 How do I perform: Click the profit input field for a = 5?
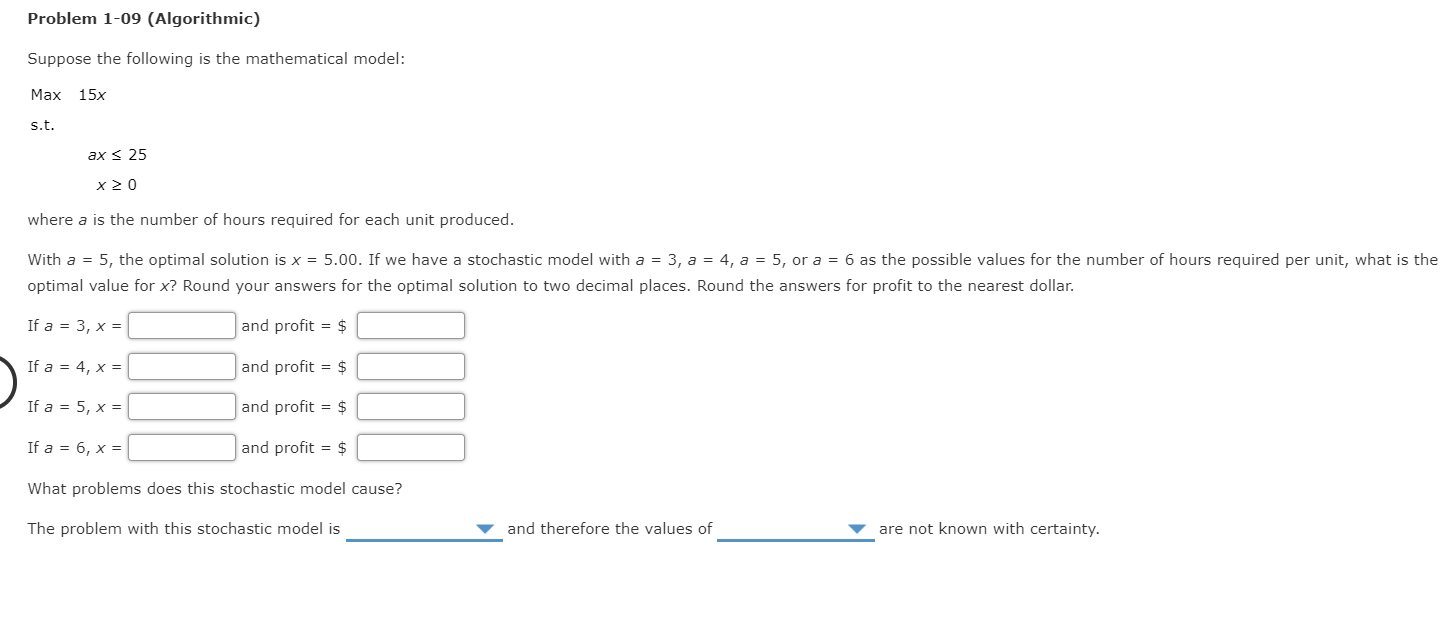410,406
